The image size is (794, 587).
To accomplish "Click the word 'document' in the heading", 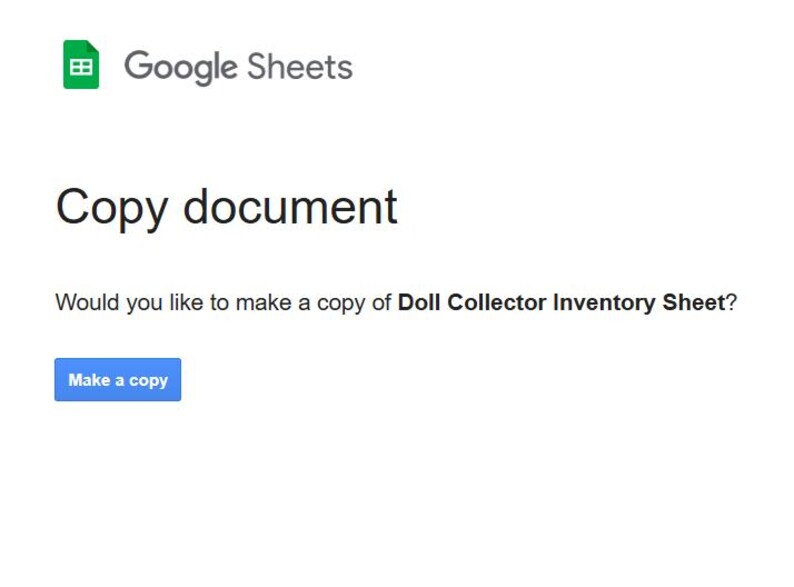I will pyautogui.click(x=290, y=206).
